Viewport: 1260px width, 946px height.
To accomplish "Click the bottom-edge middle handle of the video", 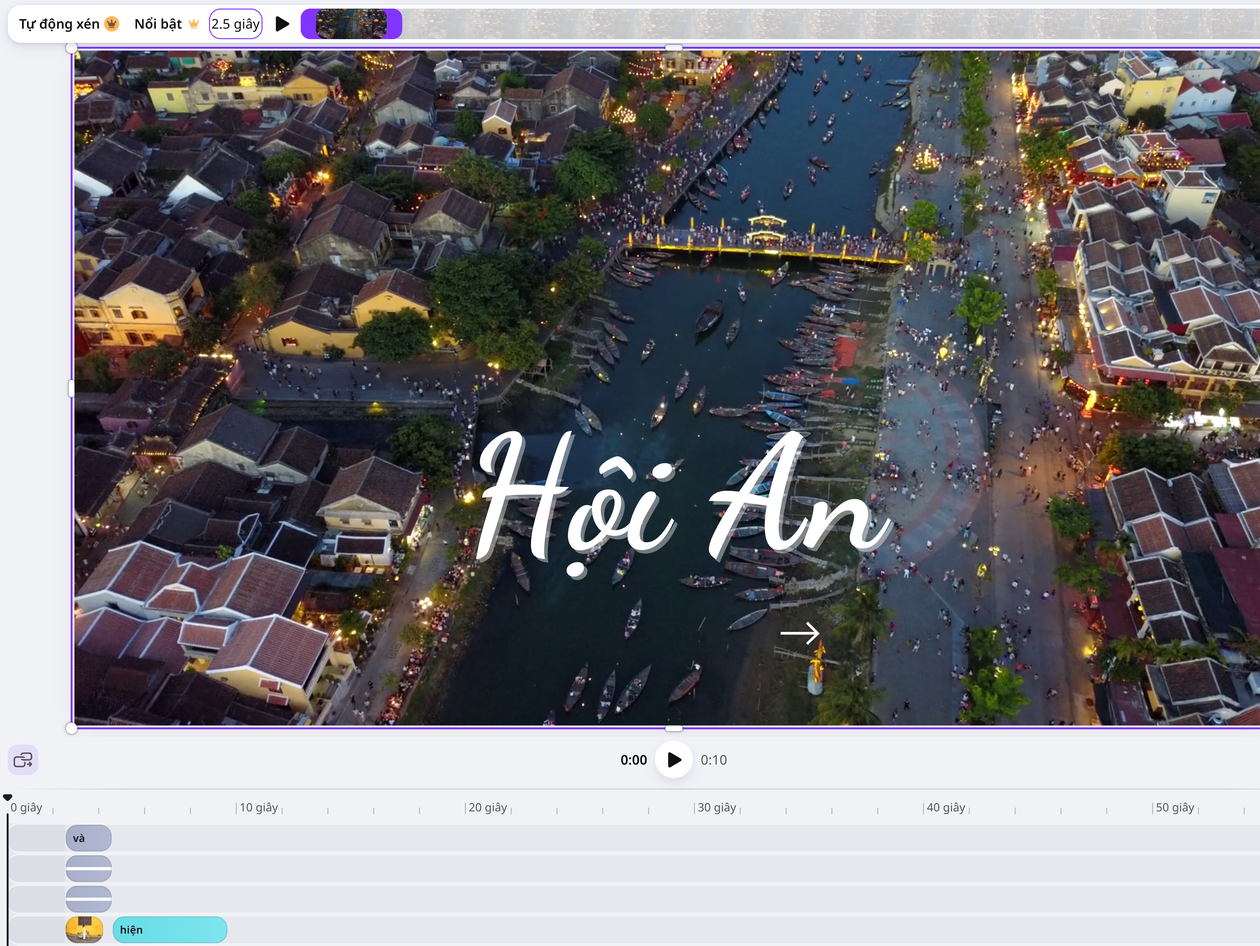I will 674,728.
